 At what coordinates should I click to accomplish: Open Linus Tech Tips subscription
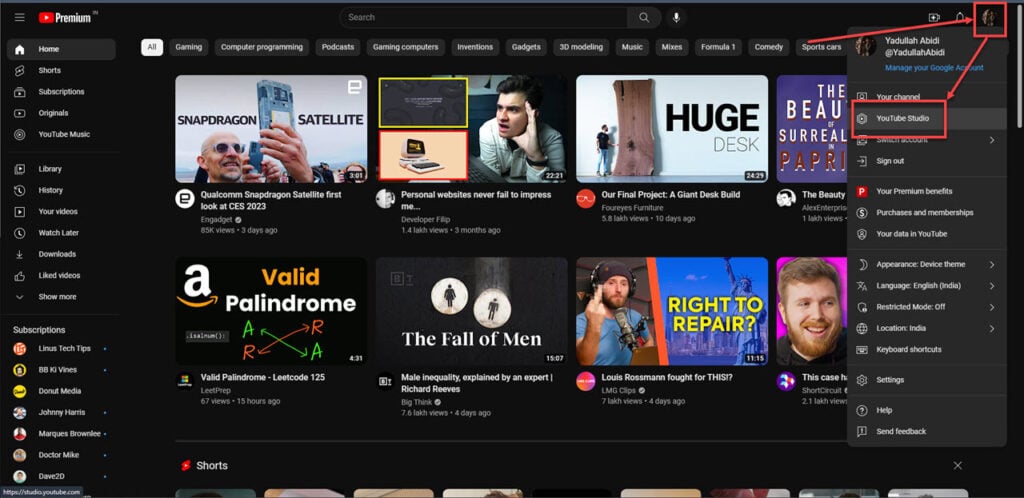point(61,349)
